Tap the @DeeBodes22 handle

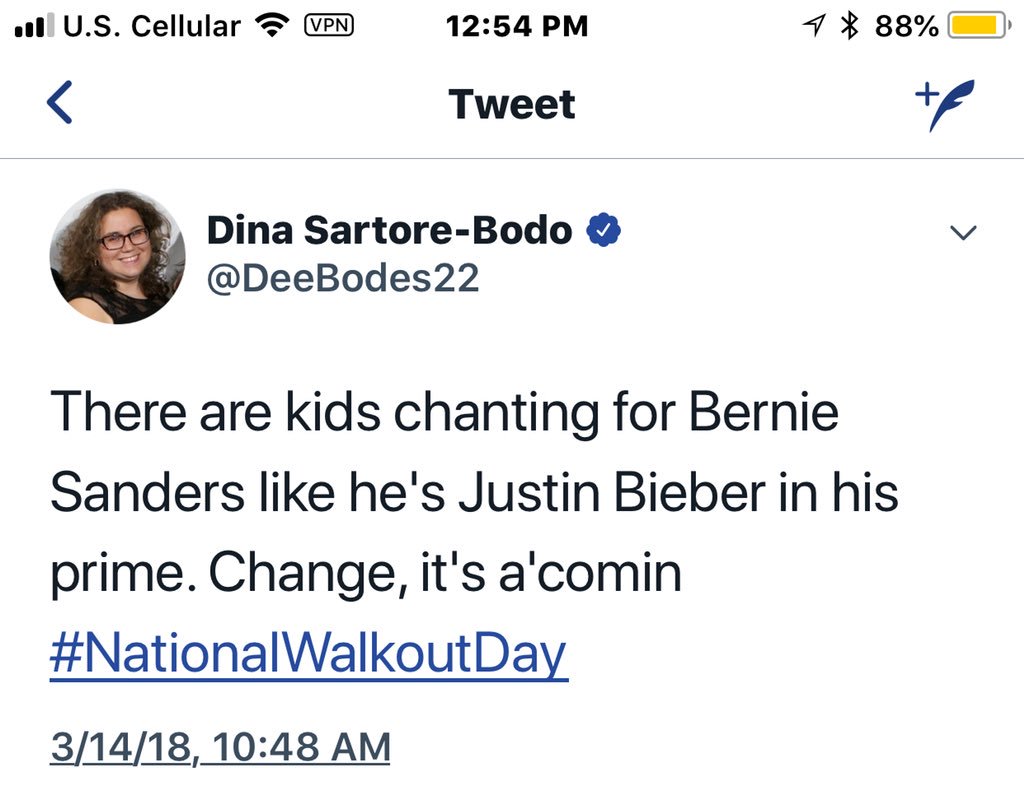click(343, 278)
